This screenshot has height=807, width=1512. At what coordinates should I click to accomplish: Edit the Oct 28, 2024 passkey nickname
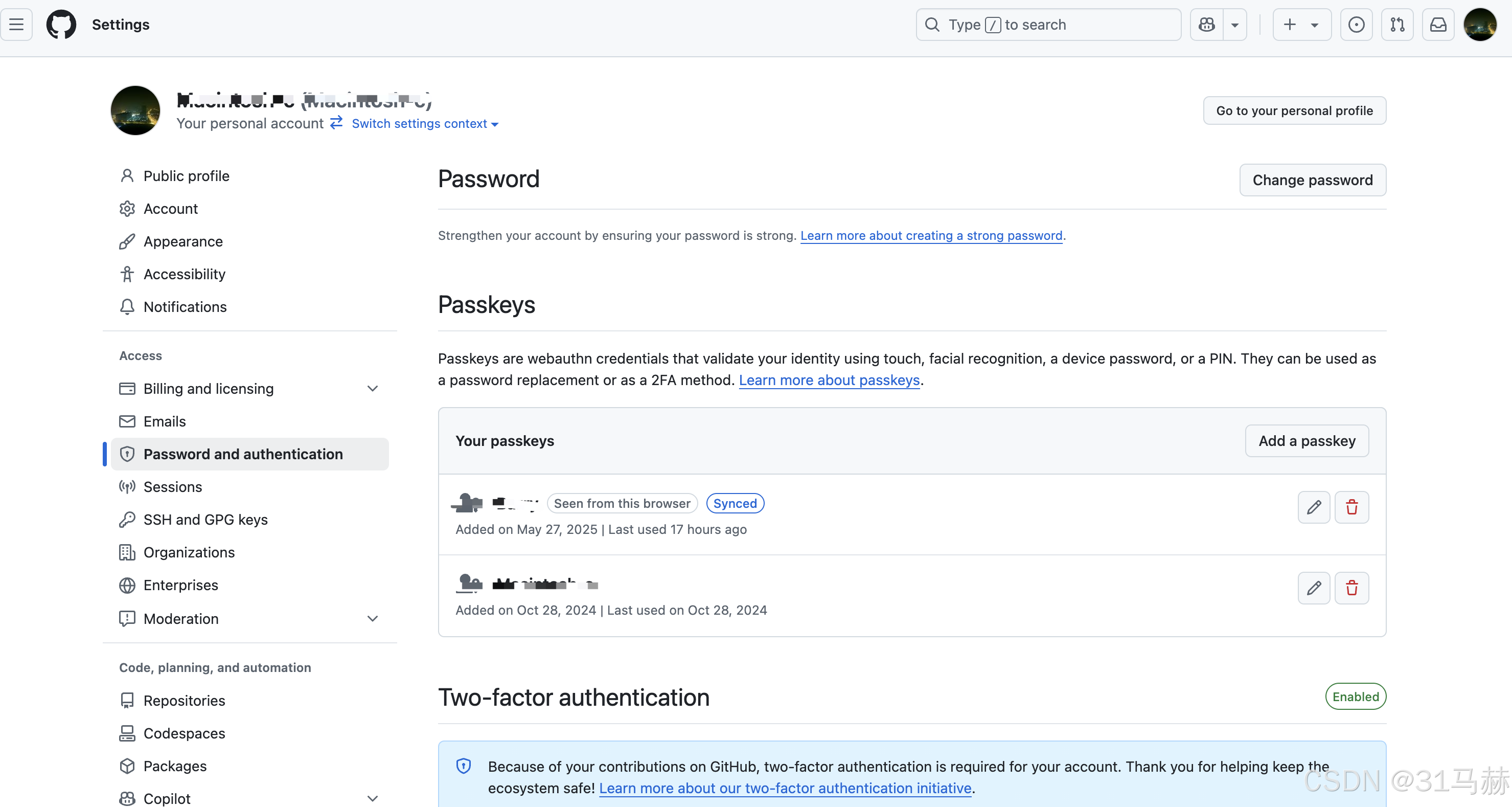click(x=1314, y=588)
